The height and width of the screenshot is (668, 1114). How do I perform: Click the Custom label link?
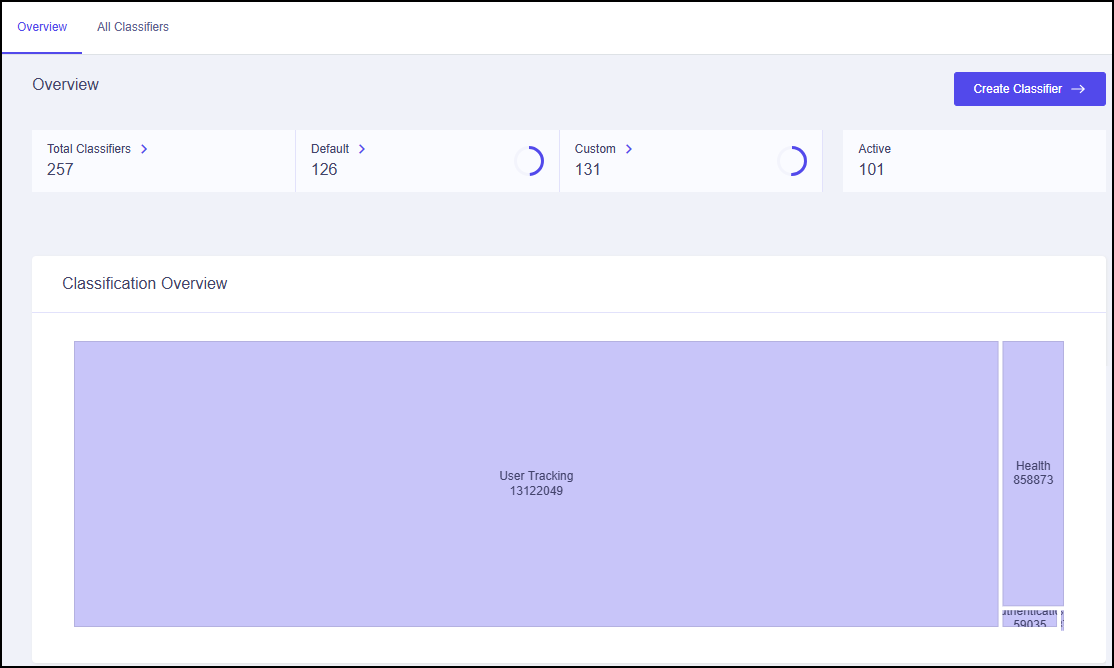(x=596, y=148)
